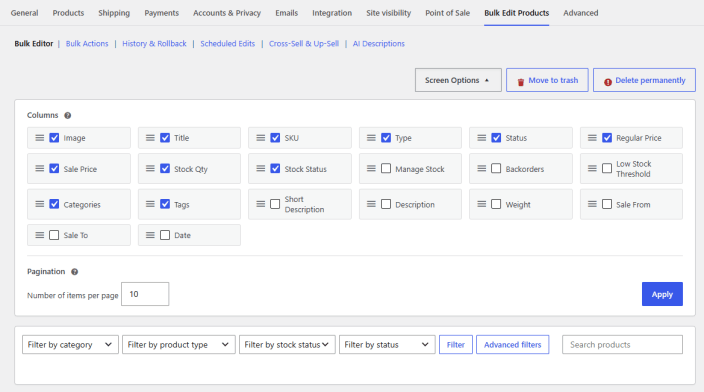Click the drag handle icon for Title column

(150, 138)
